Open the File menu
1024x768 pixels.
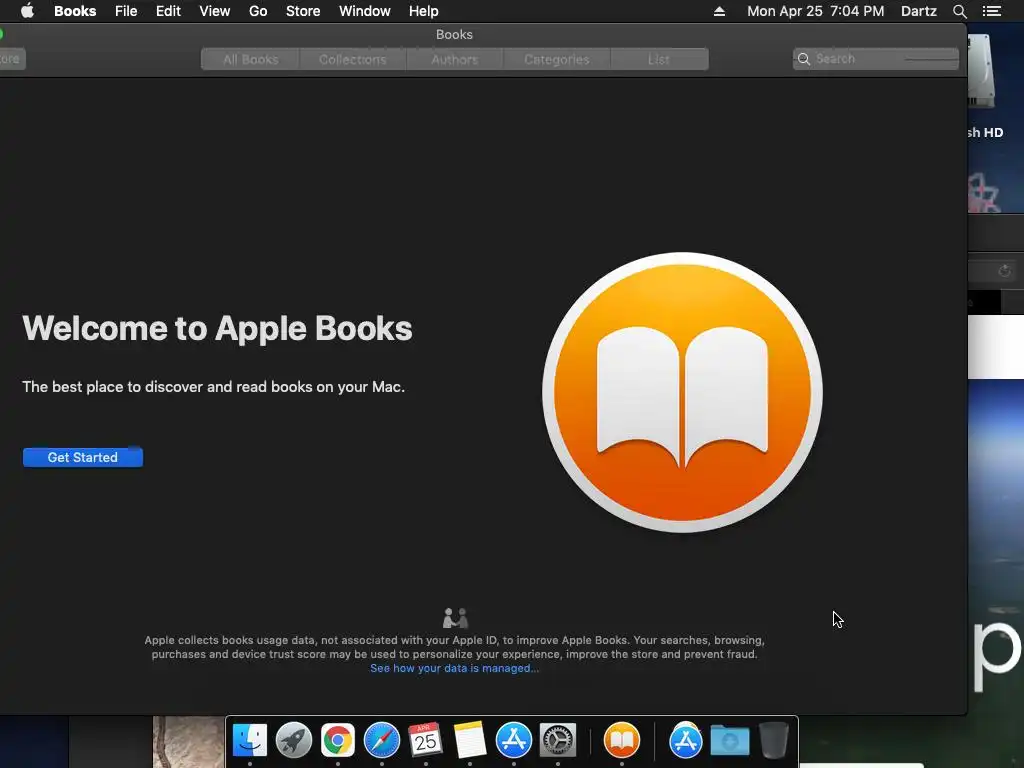(x=126, y=11)
